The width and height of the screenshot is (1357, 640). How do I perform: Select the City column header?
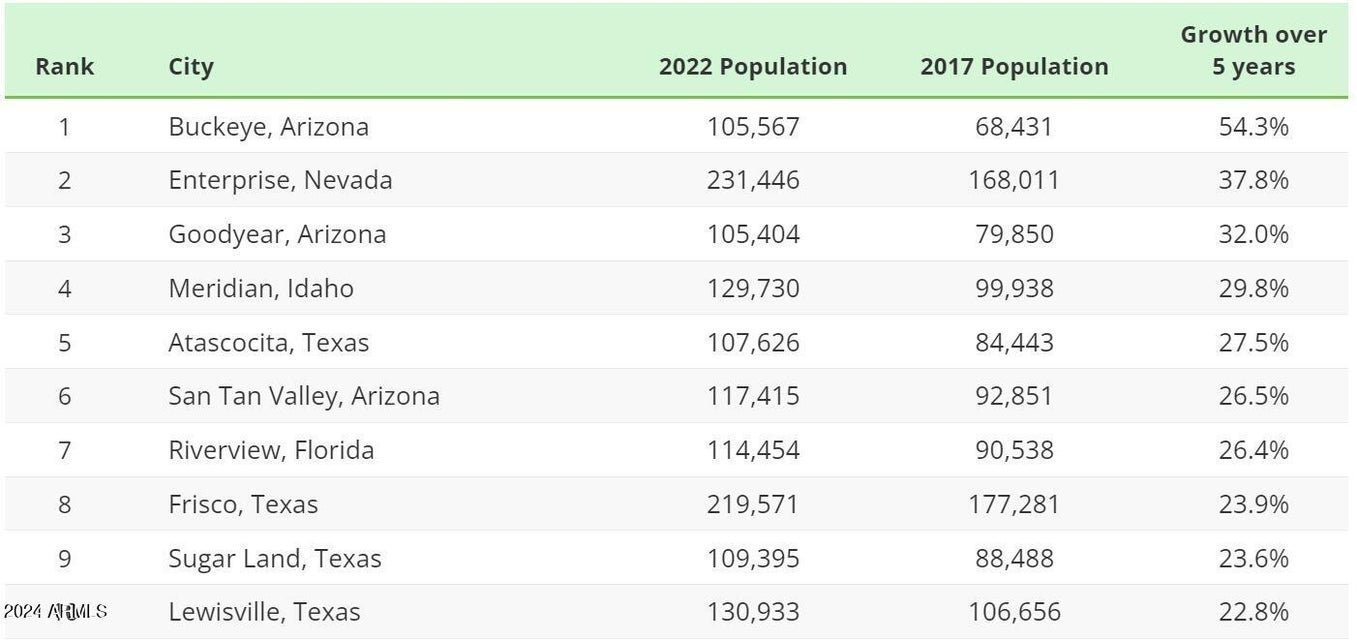[190, 67]
